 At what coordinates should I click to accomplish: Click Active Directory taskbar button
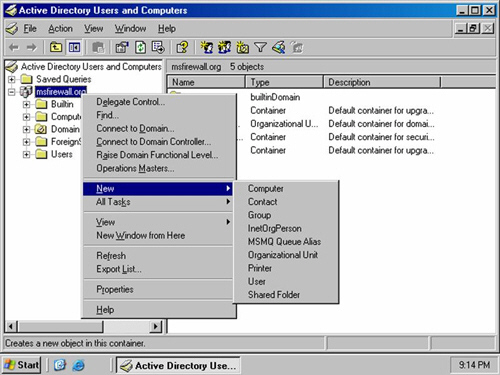[178, 366]
